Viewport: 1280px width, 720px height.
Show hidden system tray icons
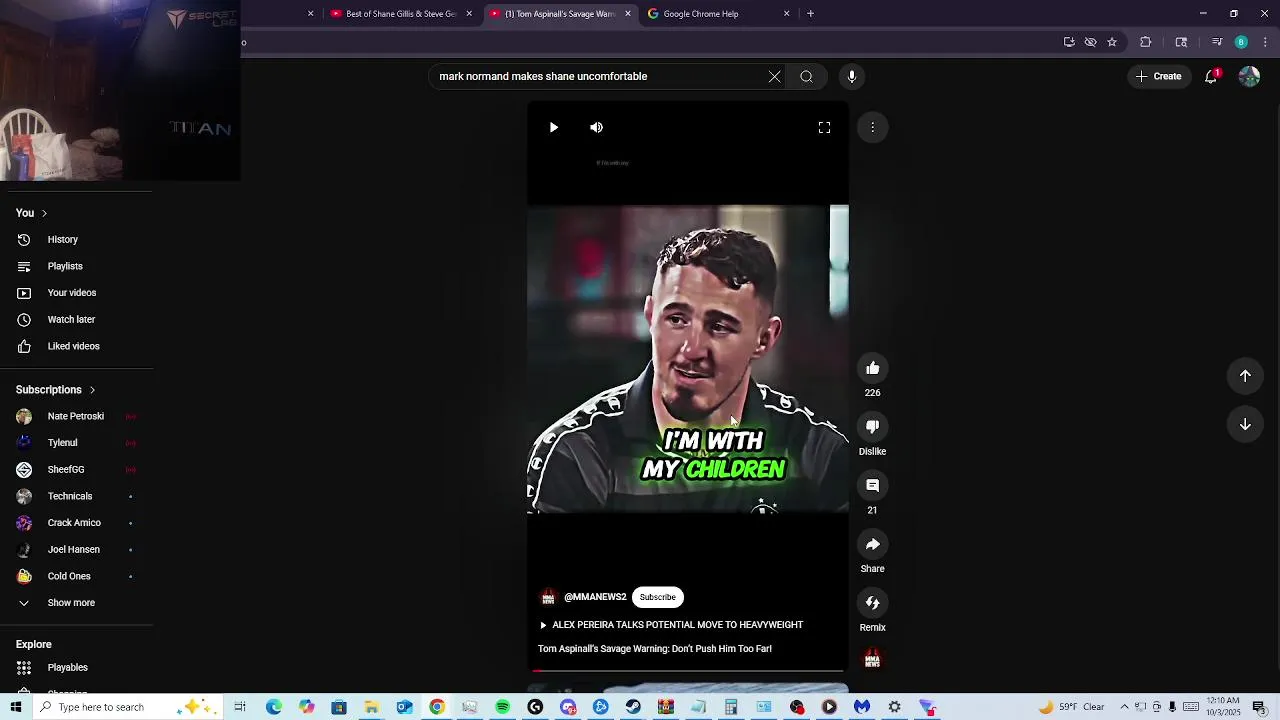point(1124,707)
